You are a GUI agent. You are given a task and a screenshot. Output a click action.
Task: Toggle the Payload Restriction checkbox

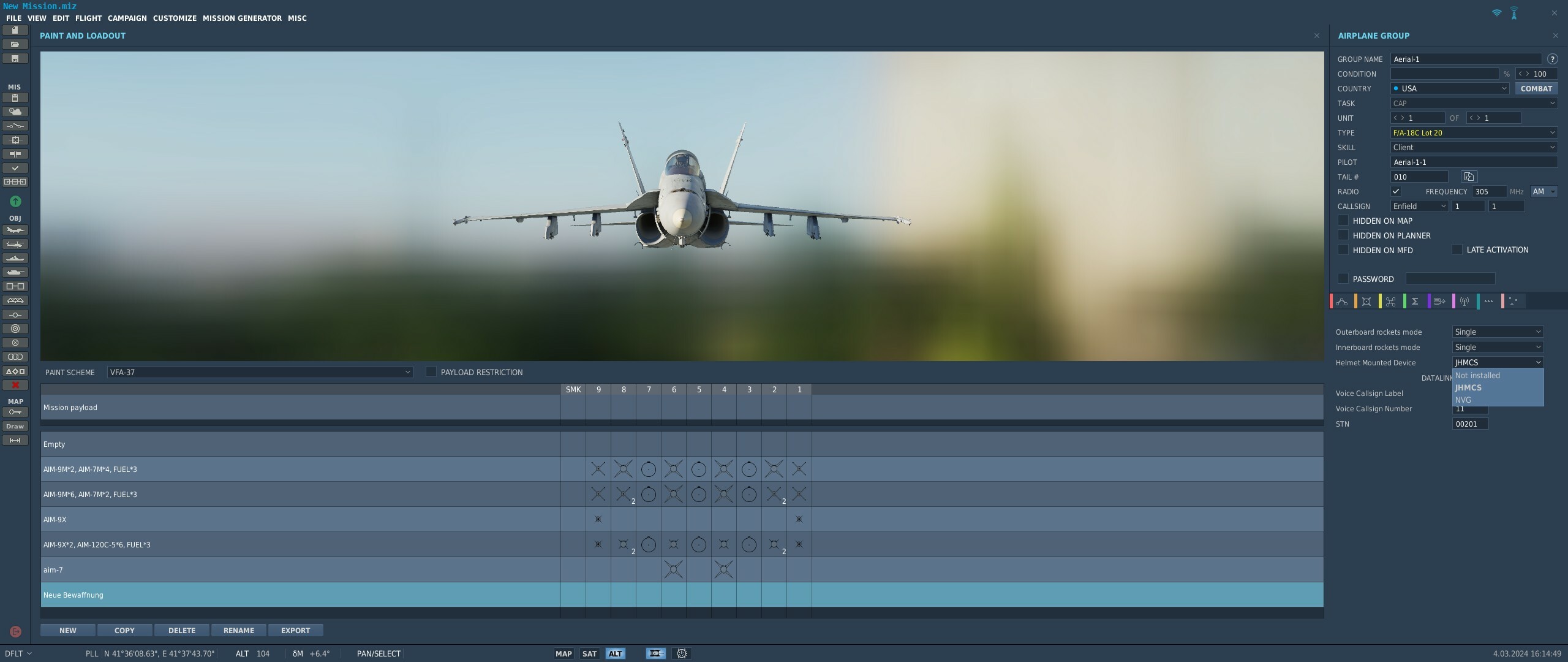point(431,371)
